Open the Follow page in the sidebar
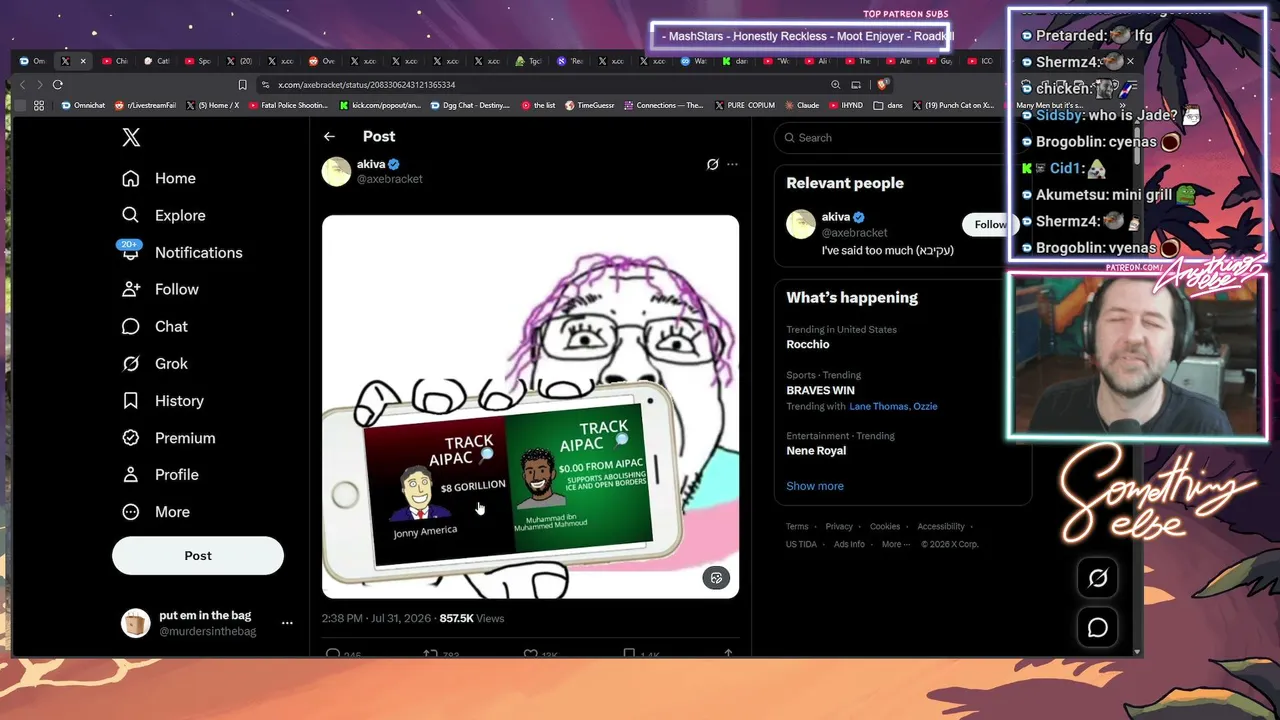Image resolution: width=1280 pixels, height=720 pixels. (160, 289)
